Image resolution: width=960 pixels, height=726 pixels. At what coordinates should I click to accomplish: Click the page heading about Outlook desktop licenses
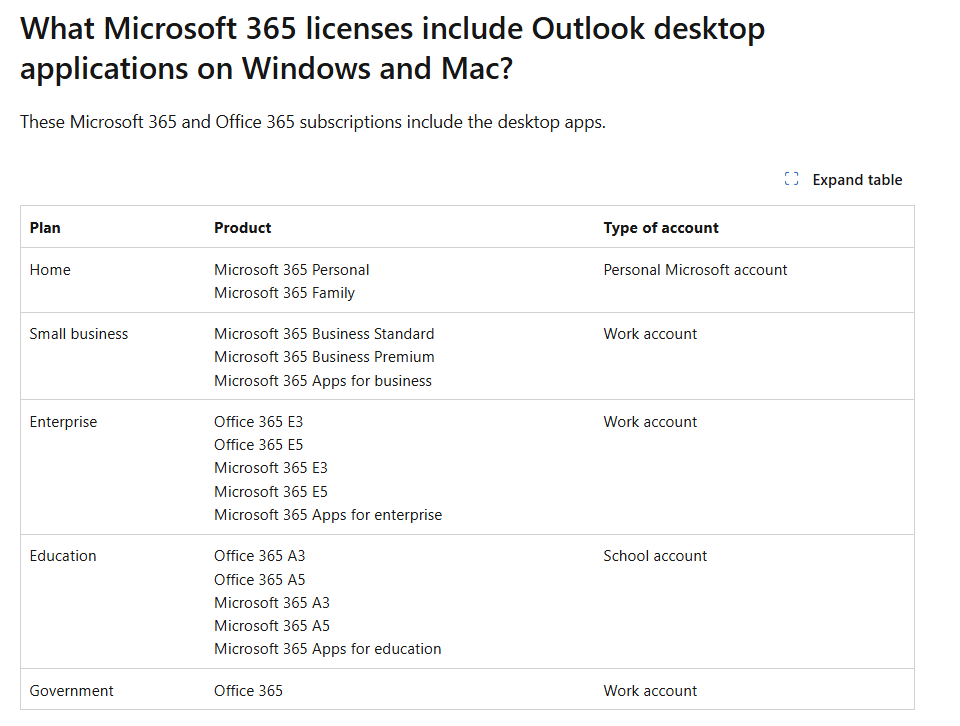pyautogui.click(x=392, y=48)
